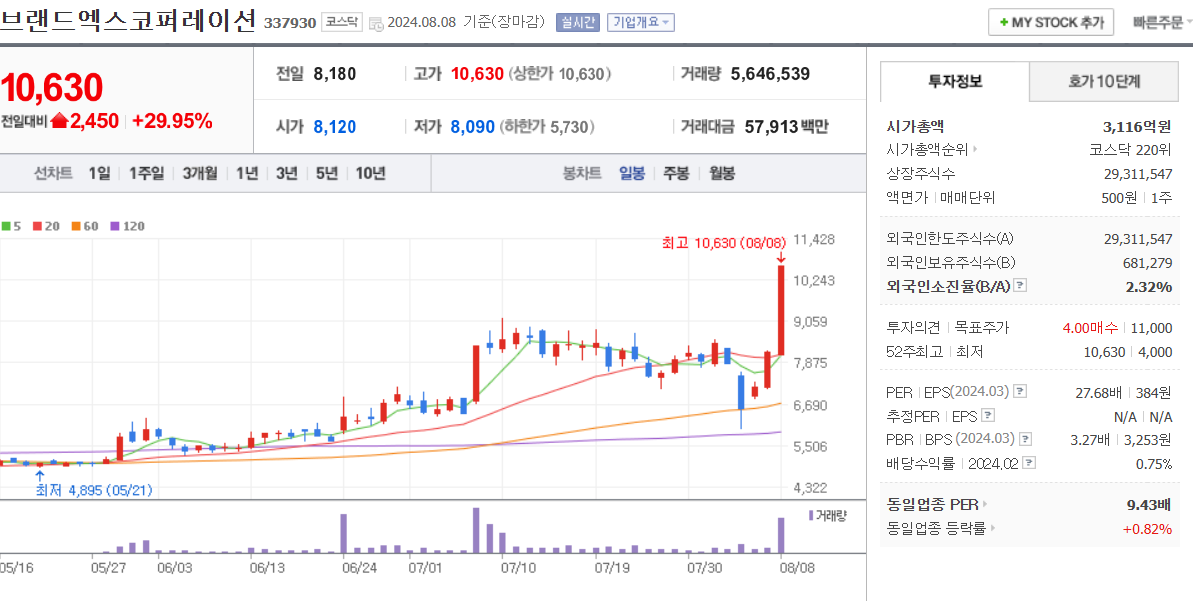Screen dimensions: 1197x601
Task: Open the 기업개요 dropdown
Action: coord(640,22)
